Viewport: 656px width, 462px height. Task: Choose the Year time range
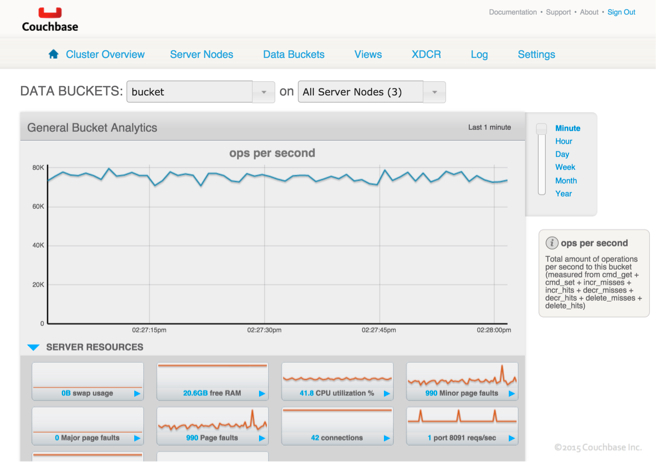click(x=564, y=193)
